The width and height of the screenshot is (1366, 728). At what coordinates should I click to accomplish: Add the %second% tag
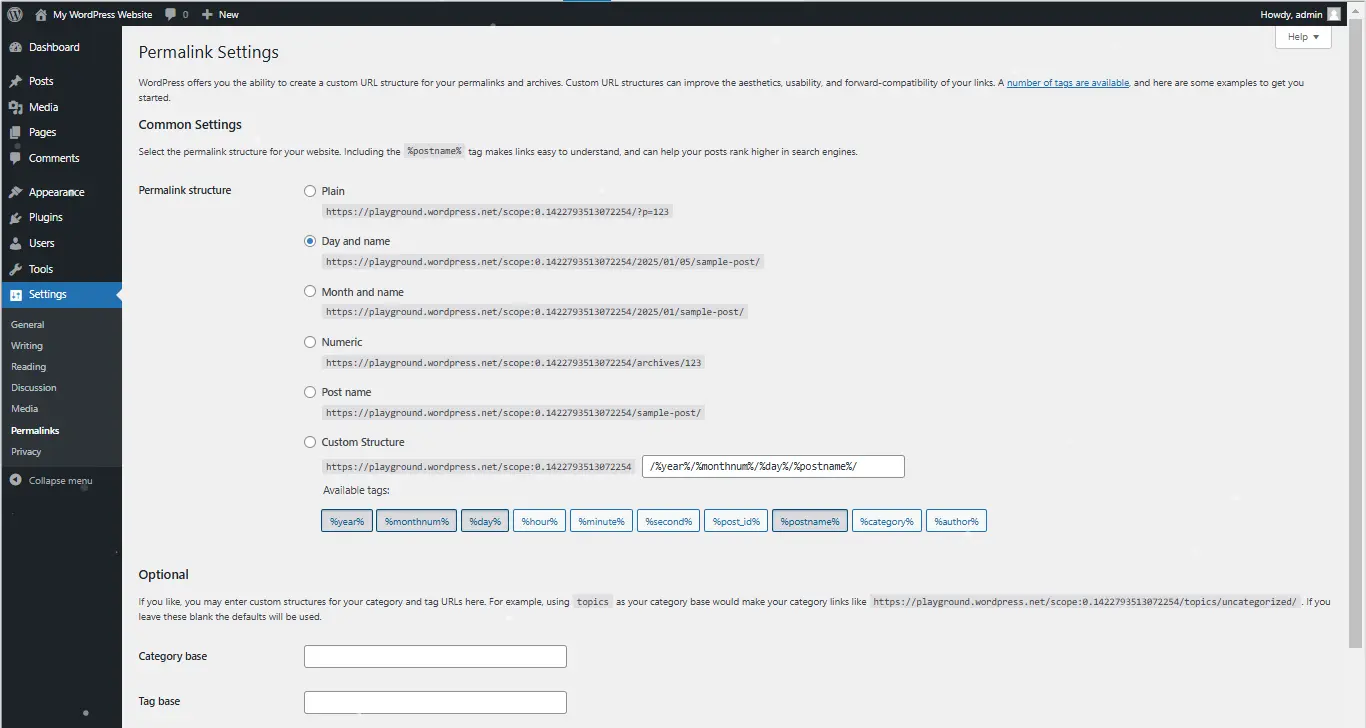668,521
